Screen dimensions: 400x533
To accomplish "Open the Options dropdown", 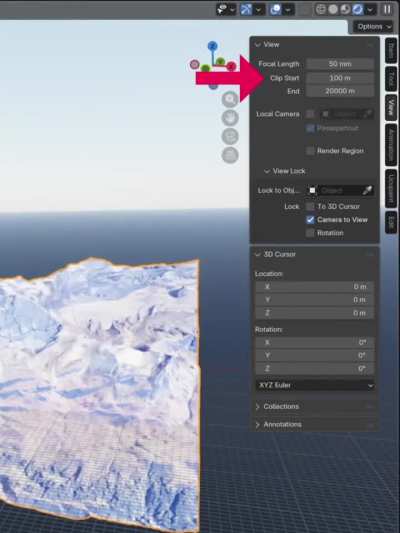I will tap(373, 27).
